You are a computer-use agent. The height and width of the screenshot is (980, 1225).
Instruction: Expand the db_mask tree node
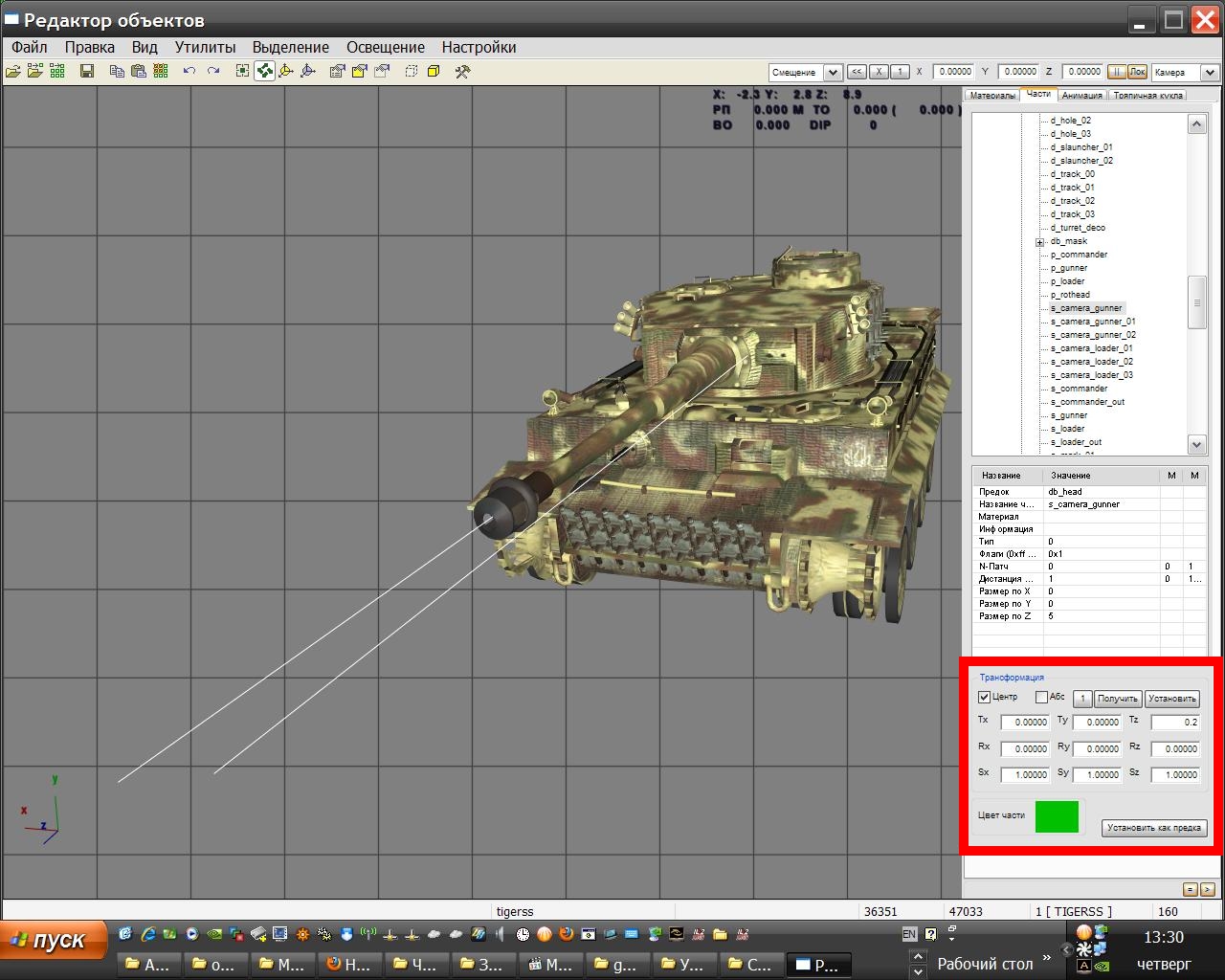1039,242
